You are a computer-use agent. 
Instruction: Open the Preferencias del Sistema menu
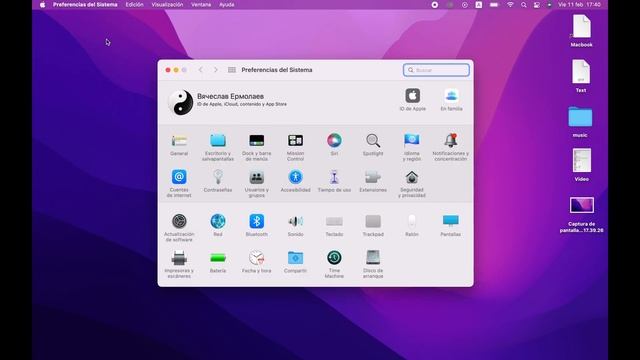point(85,4)
